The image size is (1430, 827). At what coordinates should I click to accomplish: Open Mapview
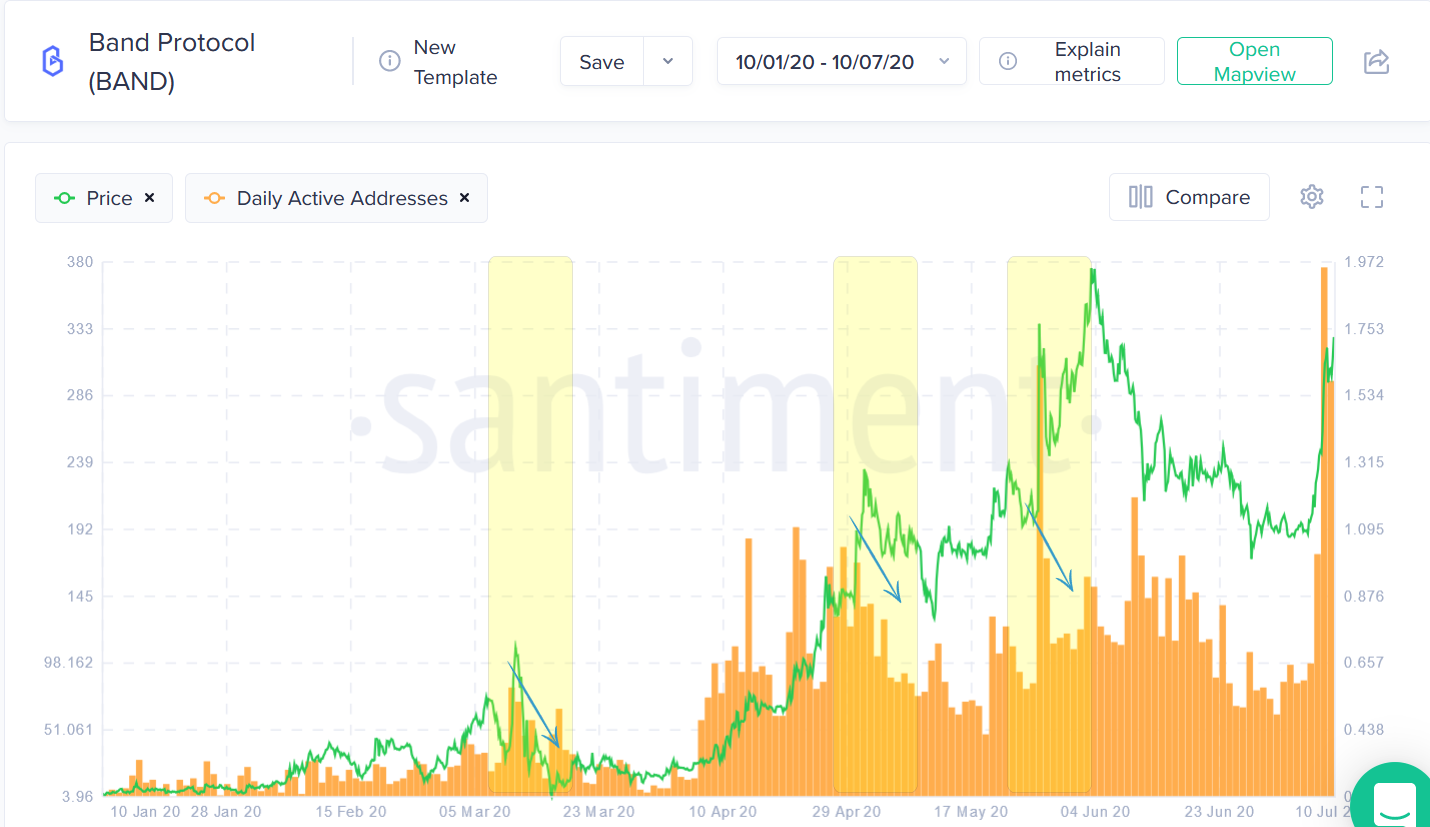pos(1255,61)
